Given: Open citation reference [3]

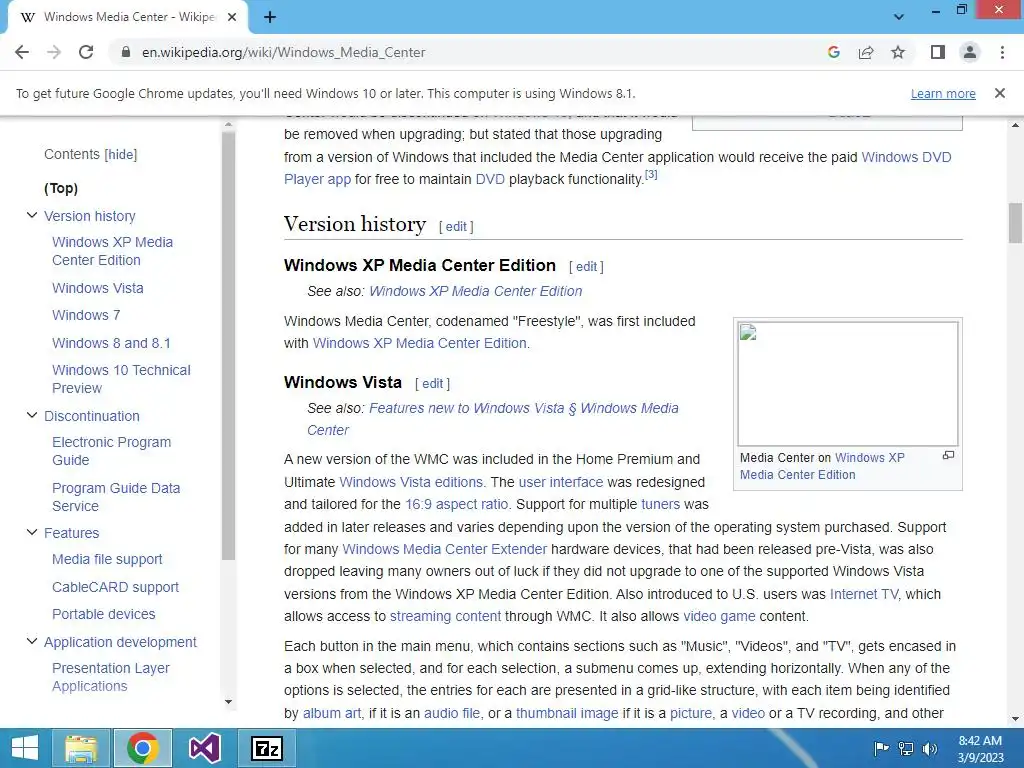Looking at the screenshot, I should tap(651, 175).
